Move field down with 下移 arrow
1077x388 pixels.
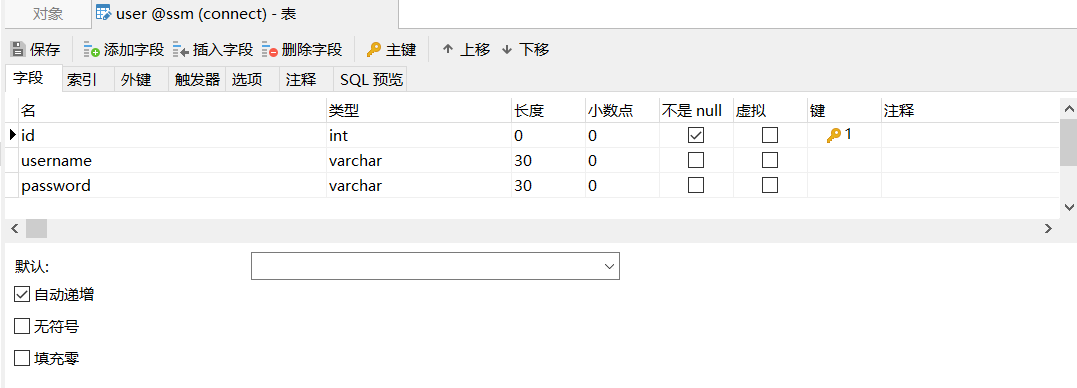coord(507,49)
